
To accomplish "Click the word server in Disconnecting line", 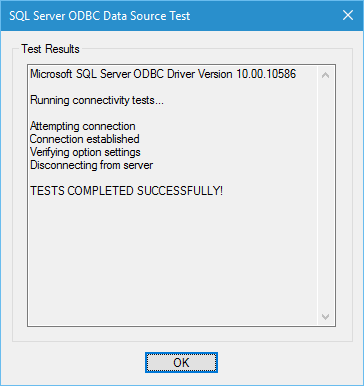I will (138, 165).
